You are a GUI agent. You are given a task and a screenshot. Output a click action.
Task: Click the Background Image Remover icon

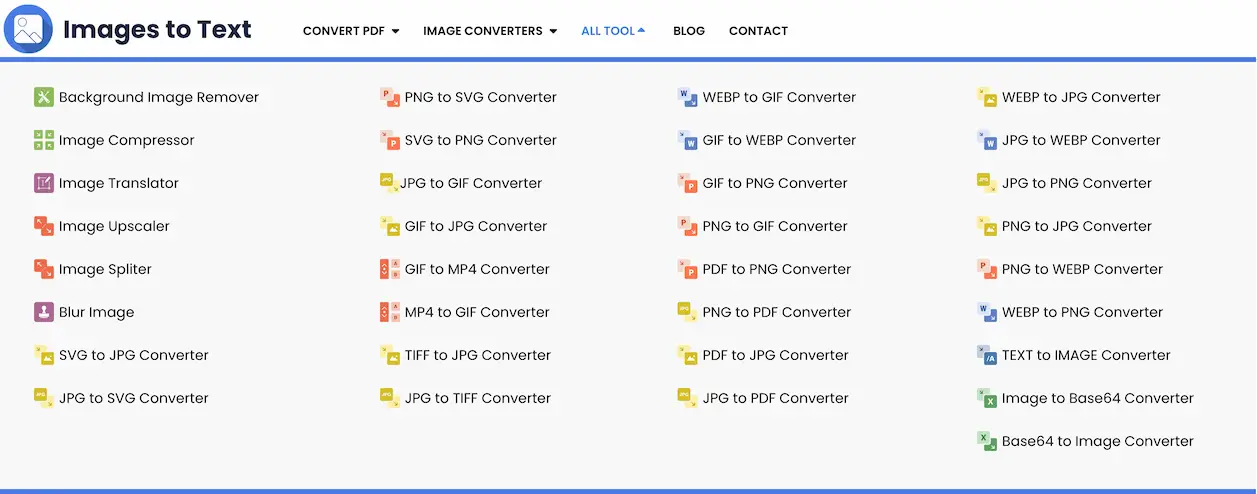pos(43,97)
